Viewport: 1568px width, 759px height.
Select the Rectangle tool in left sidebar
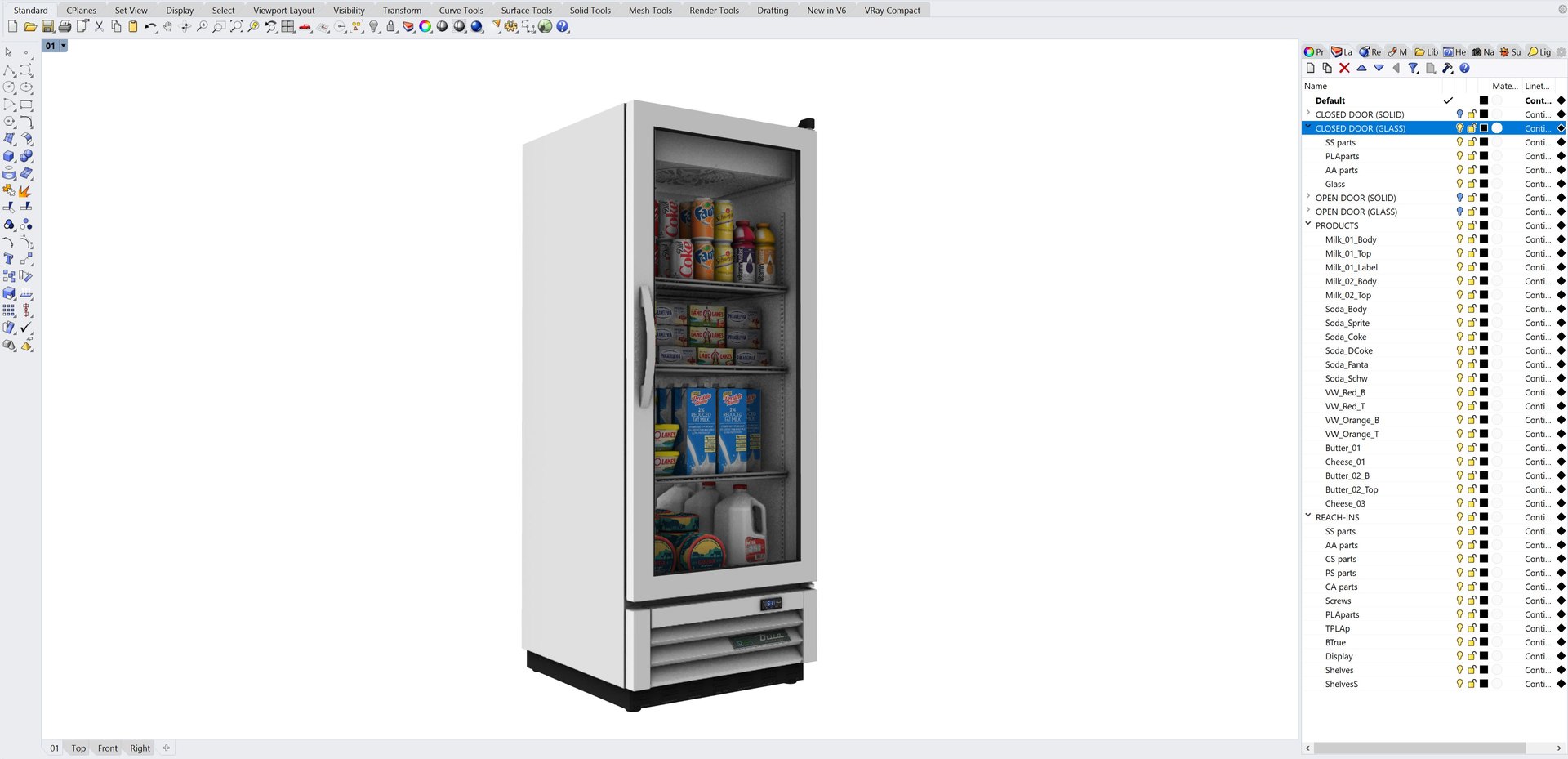pos(26,105)
